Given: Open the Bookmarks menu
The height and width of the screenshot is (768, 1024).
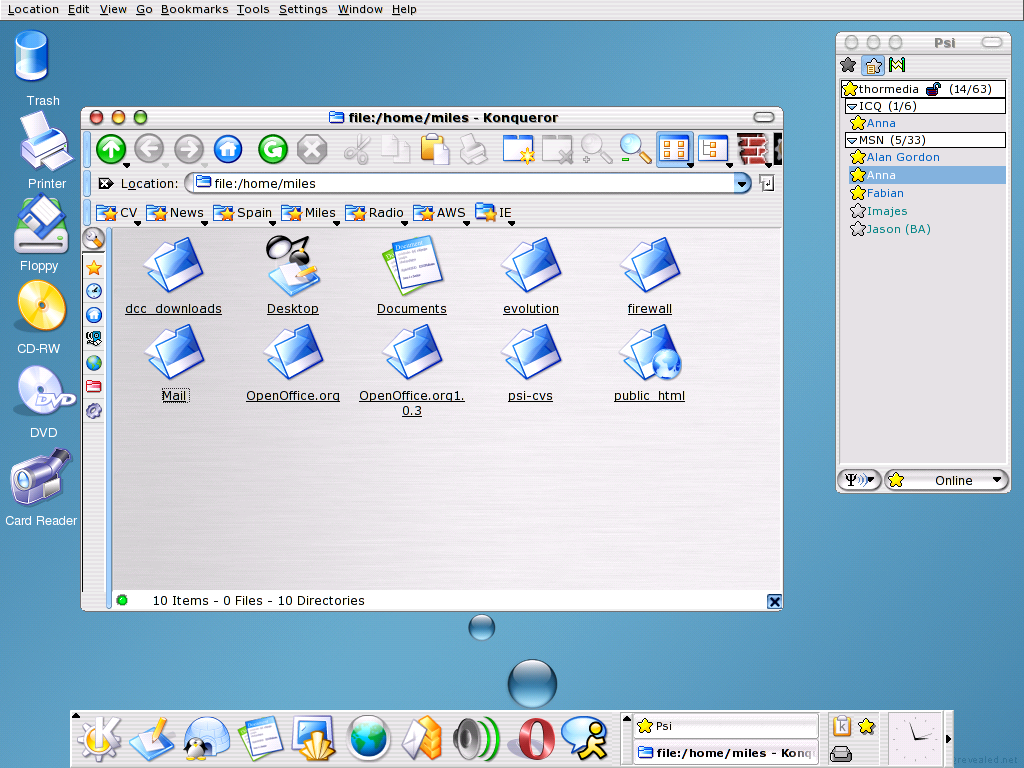Looking at the screenshot, I should pyautogui.click(x=195, y=9).
